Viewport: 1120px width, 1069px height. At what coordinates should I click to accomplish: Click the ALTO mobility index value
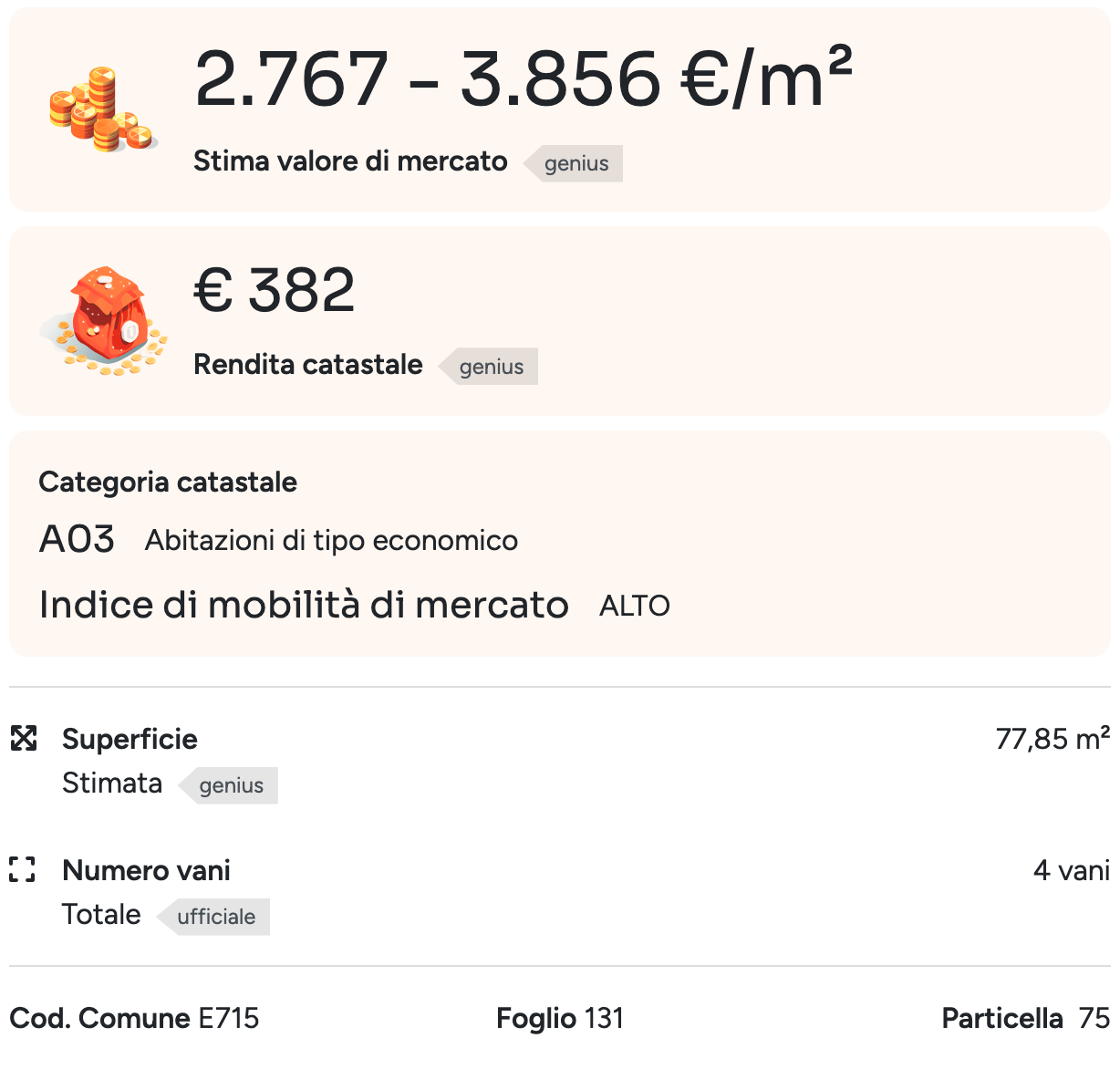[635, 606]
